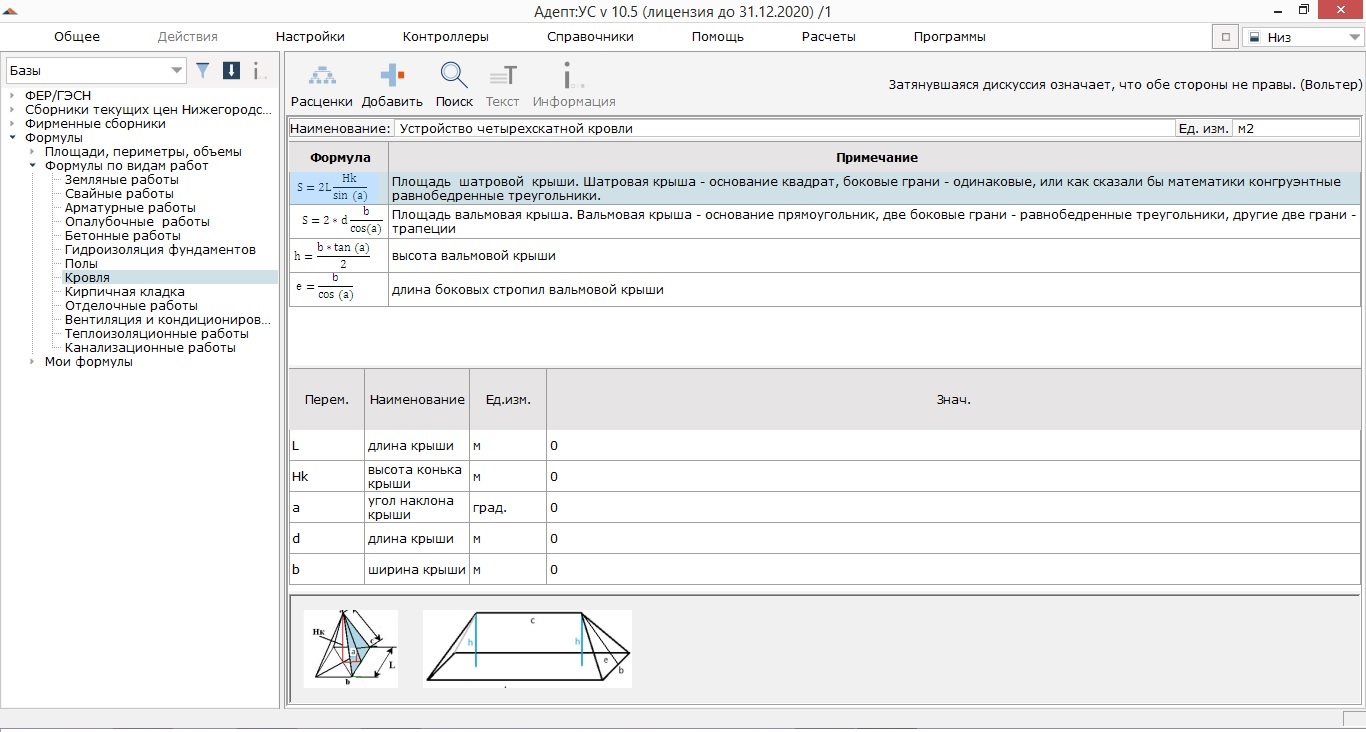The width and height of the screenshot is (1366, 732).
Task: Select Бетонные работы in tree
Action: tap(123, 236)
